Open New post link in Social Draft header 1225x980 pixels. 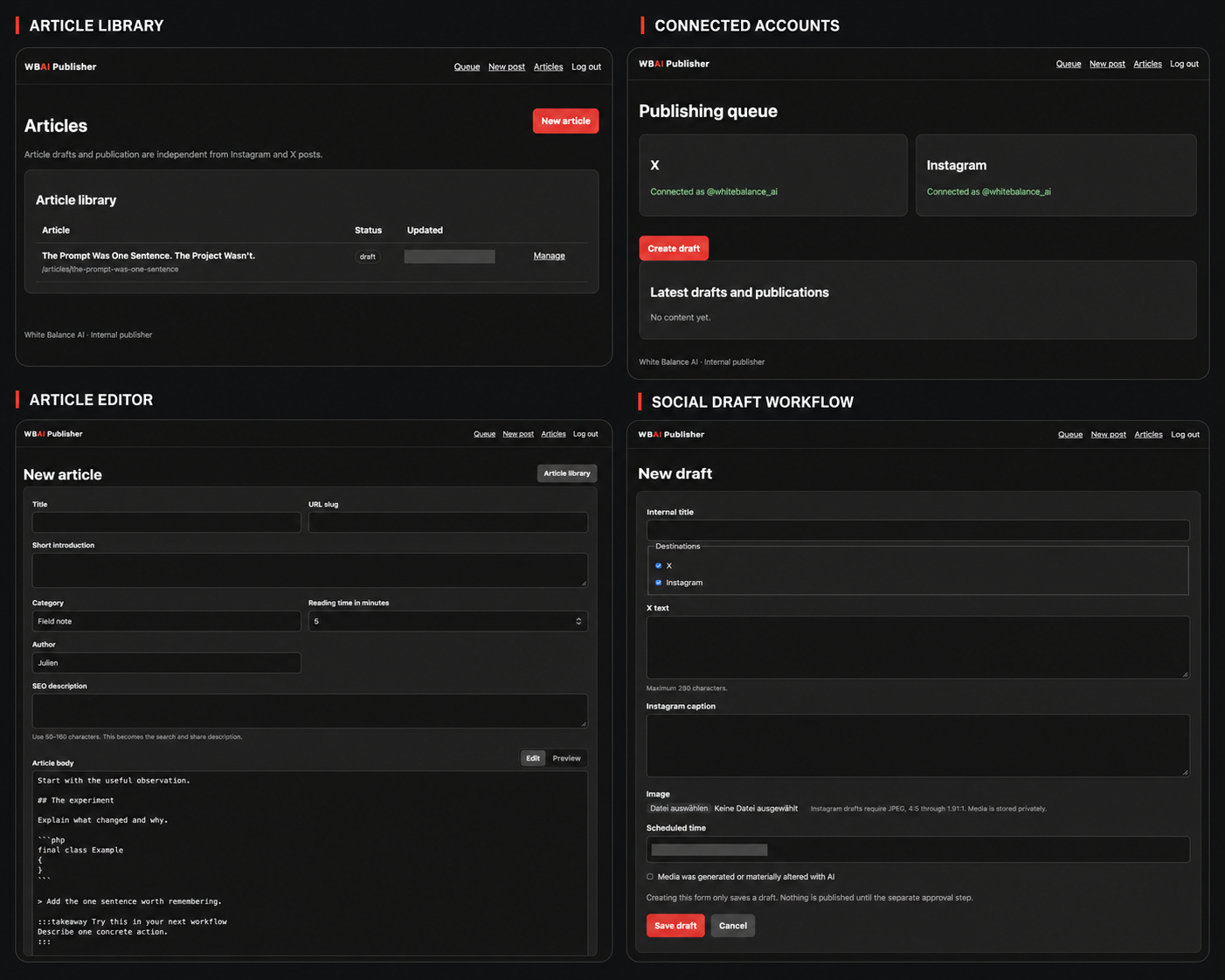coord(1108,434)
